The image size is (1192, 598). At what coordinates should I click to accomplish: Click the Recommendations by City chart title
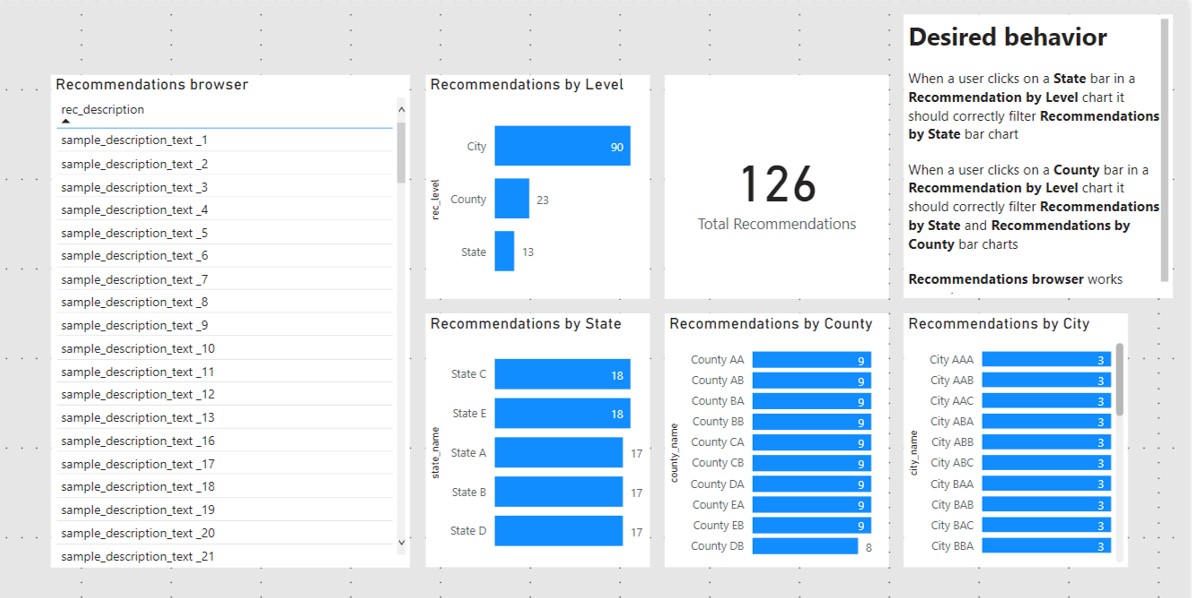coord(999,324)
